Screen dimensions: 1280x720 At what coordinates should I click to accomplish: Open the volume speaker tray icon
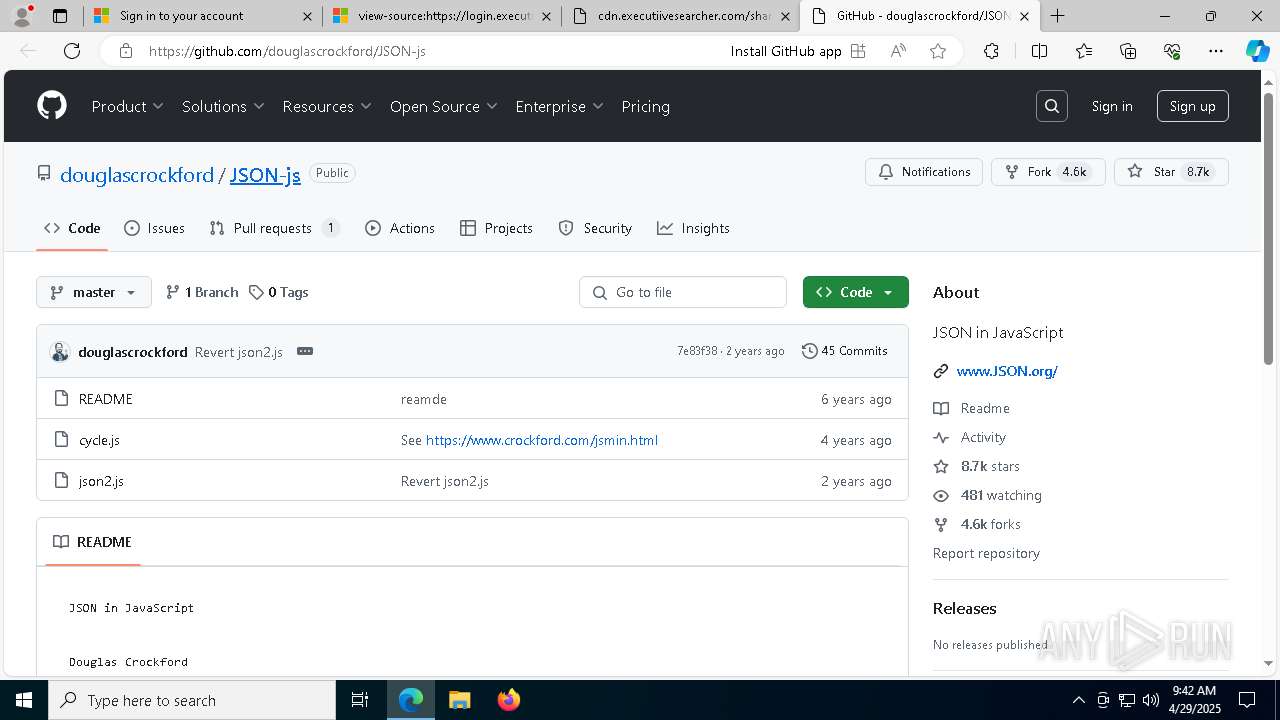click(x=1151, y=700)
